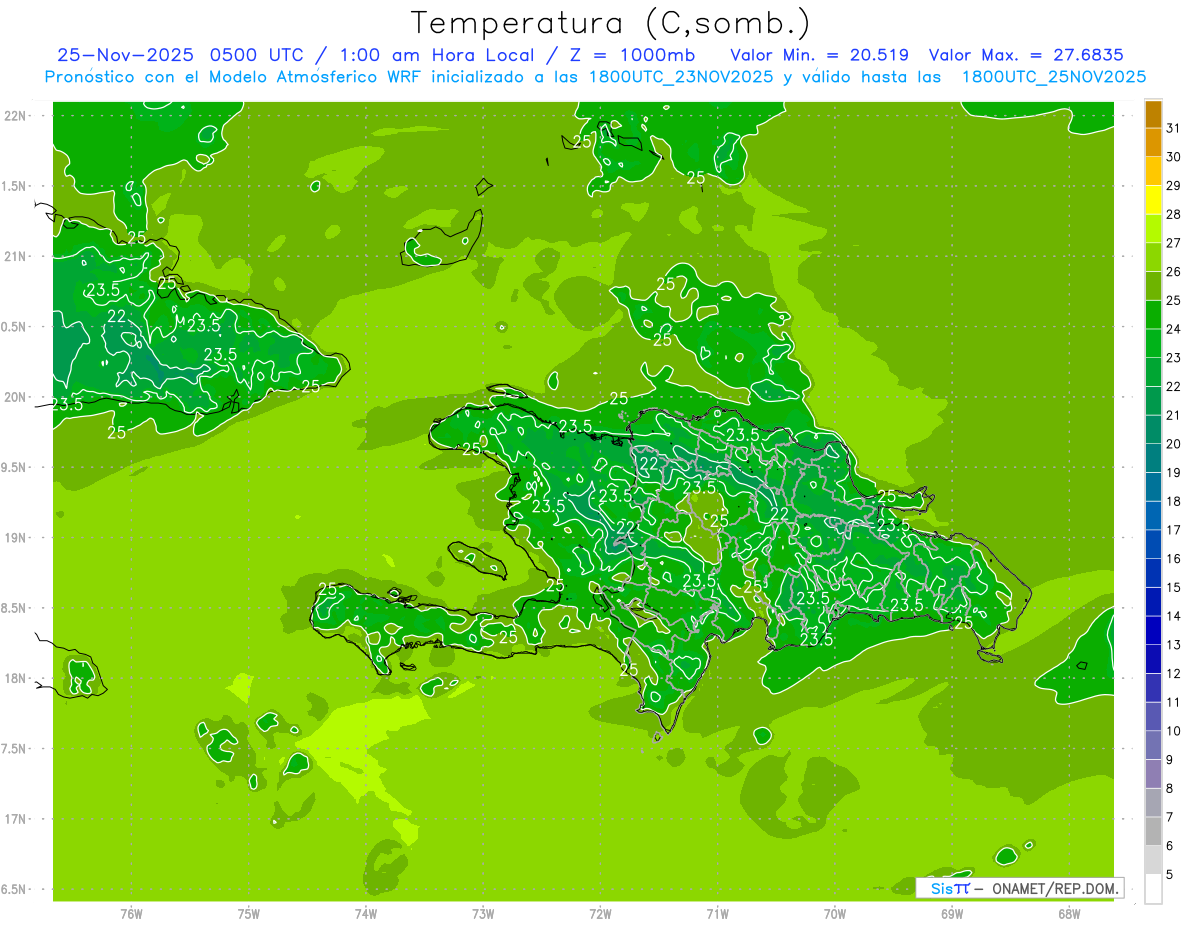Click legend scale value '20'
The width and height of the screenshot is (1200, 927).
click(1174, 444)
